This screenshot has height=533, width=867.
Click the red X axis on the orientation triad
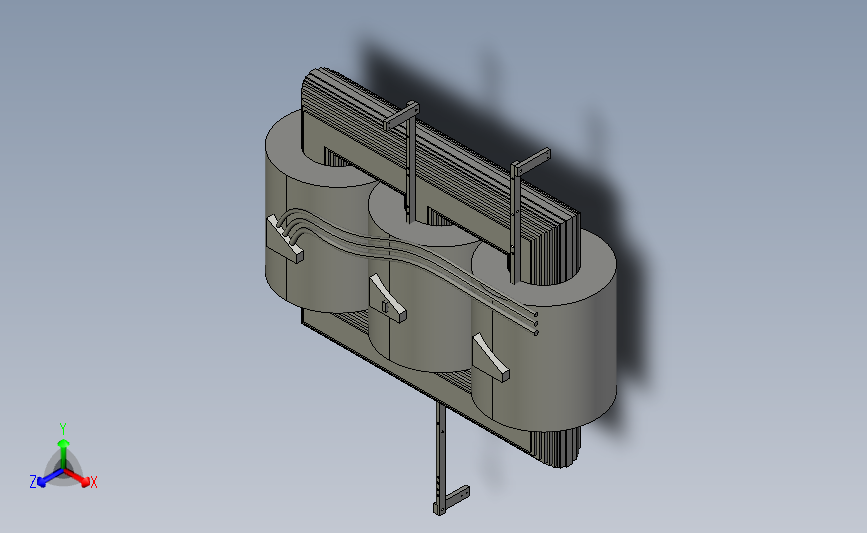click(77, 477)
